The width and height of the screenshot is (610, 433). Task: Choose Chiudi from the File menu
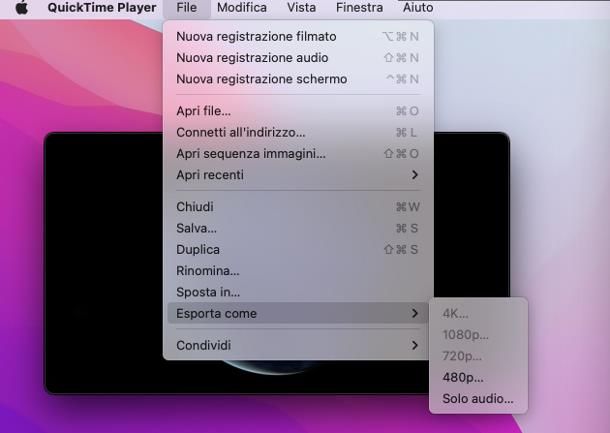(298, 207)
